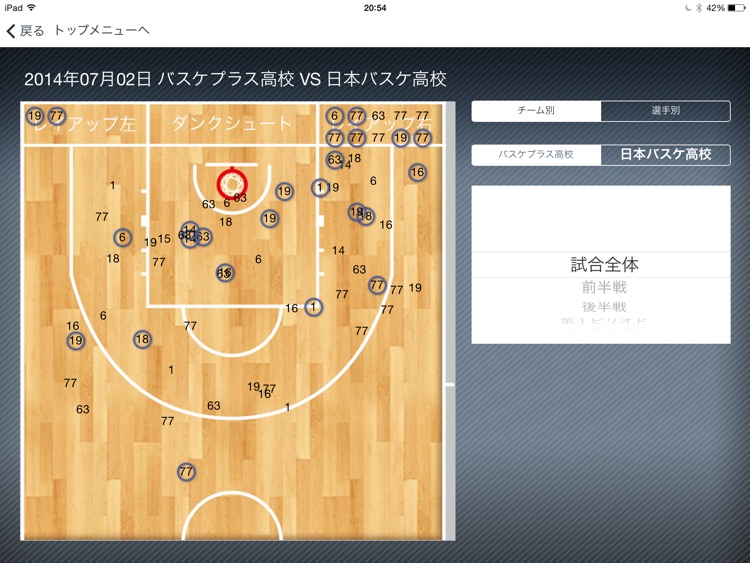
Task: Select circled 1 beside 16 at free-throw line
Action: (x=313, y=307)
